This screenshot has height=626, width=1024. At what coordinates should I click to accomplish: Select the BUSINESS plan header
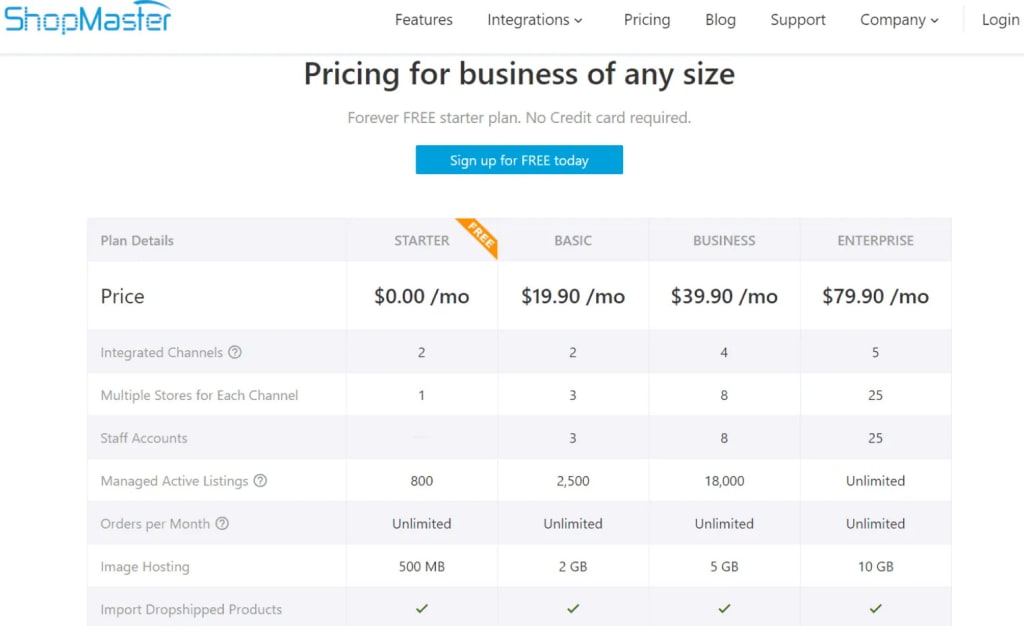tap(724, 240)
